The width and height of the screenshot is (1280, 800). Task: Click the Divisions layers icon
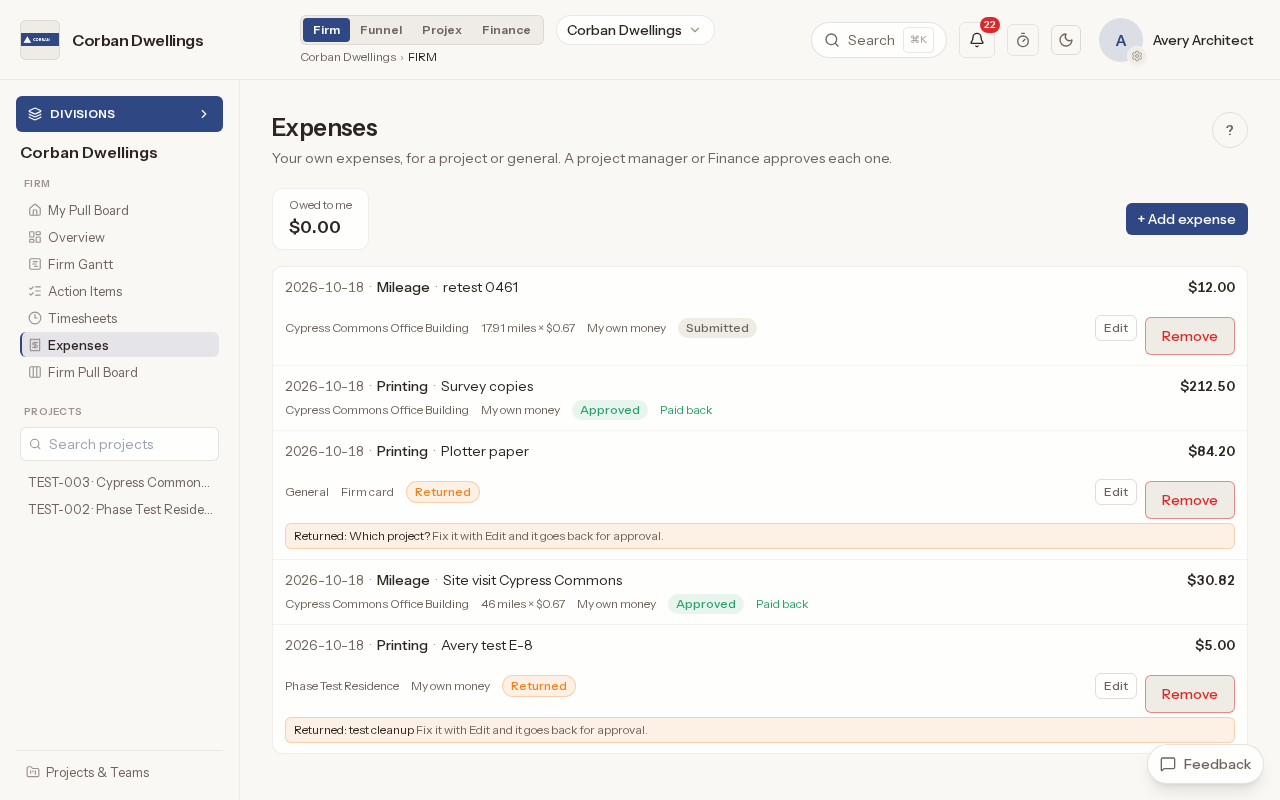[x=35, y=114]
